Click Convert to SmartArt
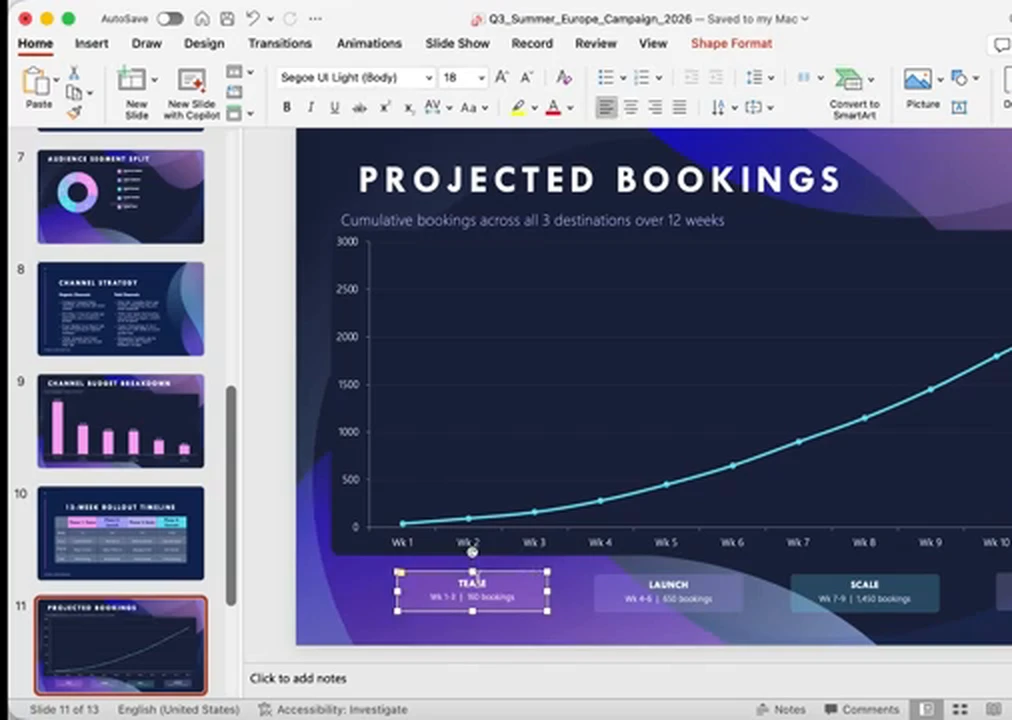The height and width of the screenshot is (720, 1012). click(x=854, y=94)
